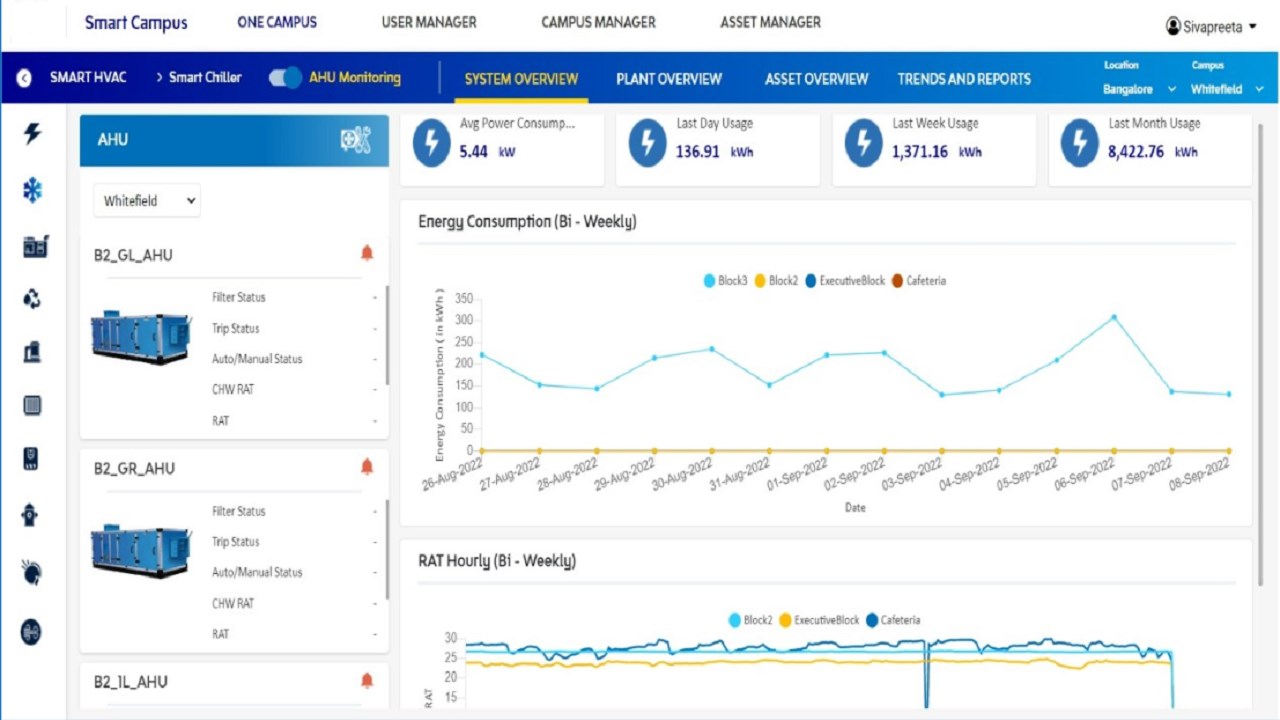Toggle ExecutiveBlock series in RAT Hourly legend
The image size is (1280, 720).
click(819, 620)
